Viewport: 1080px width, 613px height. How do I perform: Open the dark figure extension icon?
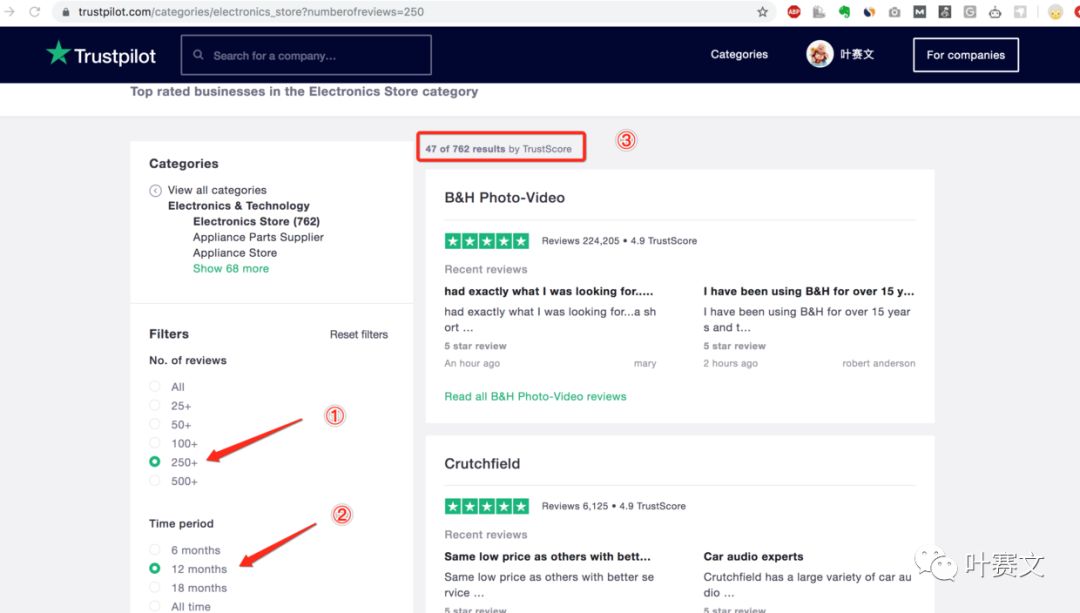coord(944,12)
